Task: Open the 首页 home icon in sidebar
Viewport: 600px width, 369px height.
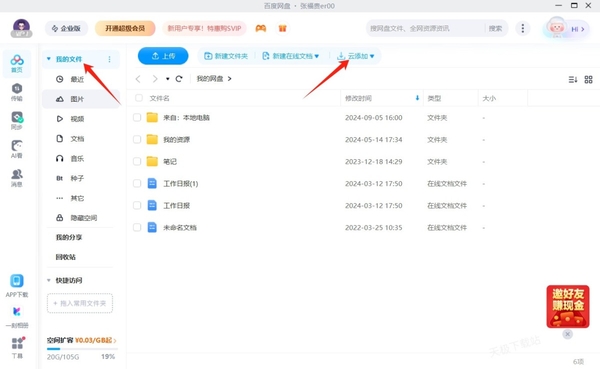Action: (17, 63)
